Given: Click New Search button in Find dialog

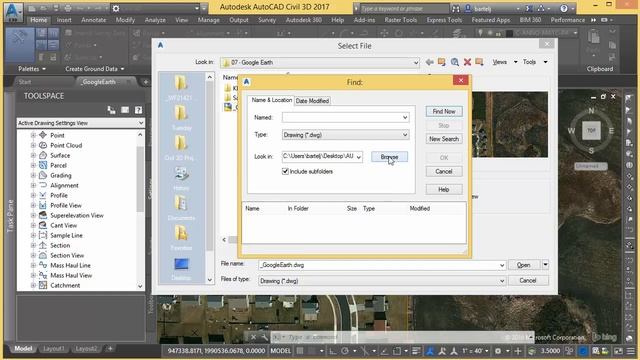Looking at the screenshot, I should pyautogui.click(x=444, y=139).
